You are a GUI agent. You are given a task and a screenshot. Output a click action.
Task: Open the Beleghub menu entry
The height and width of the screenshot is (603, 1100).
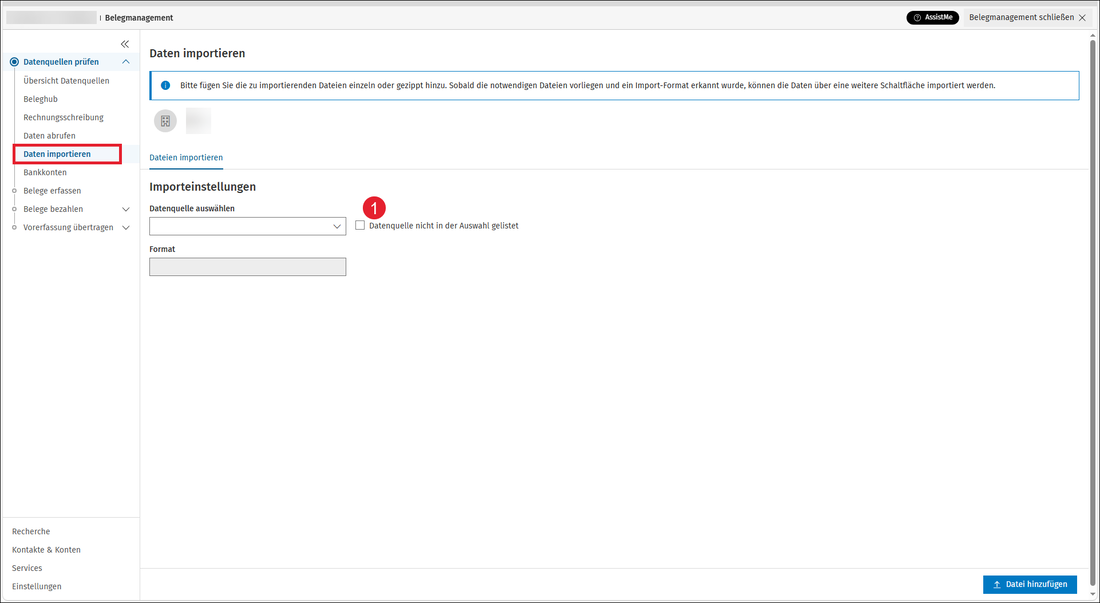[x=41, y=99]
